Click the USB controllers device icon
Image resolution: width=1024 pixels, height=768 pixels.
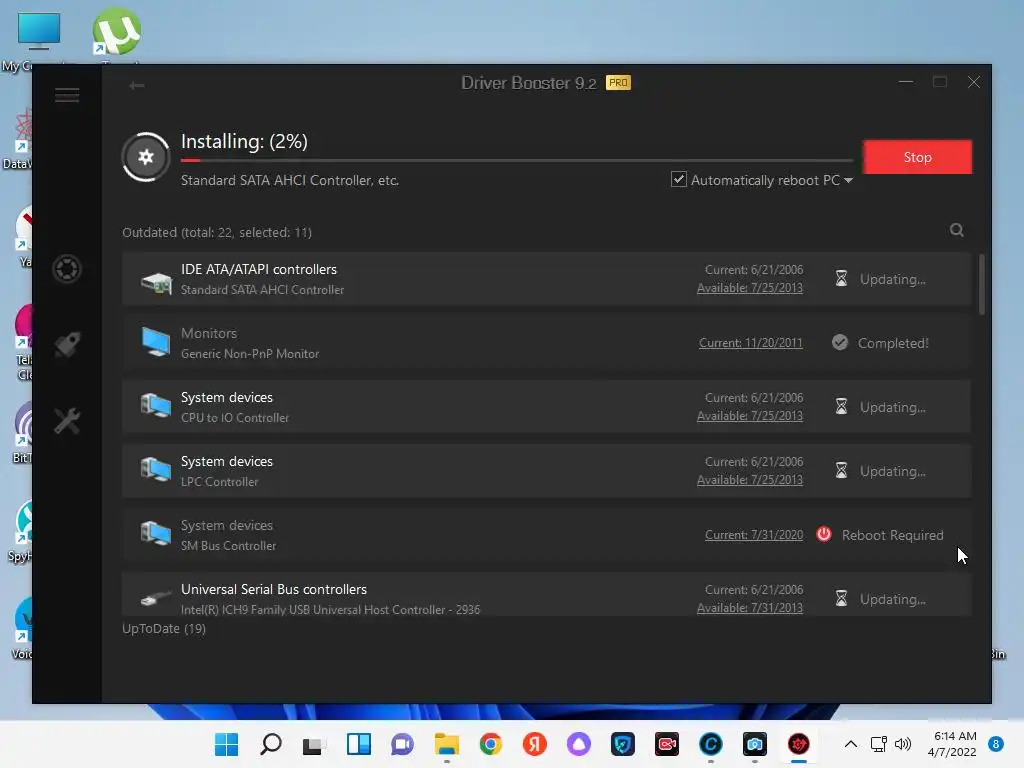(156, 597)
